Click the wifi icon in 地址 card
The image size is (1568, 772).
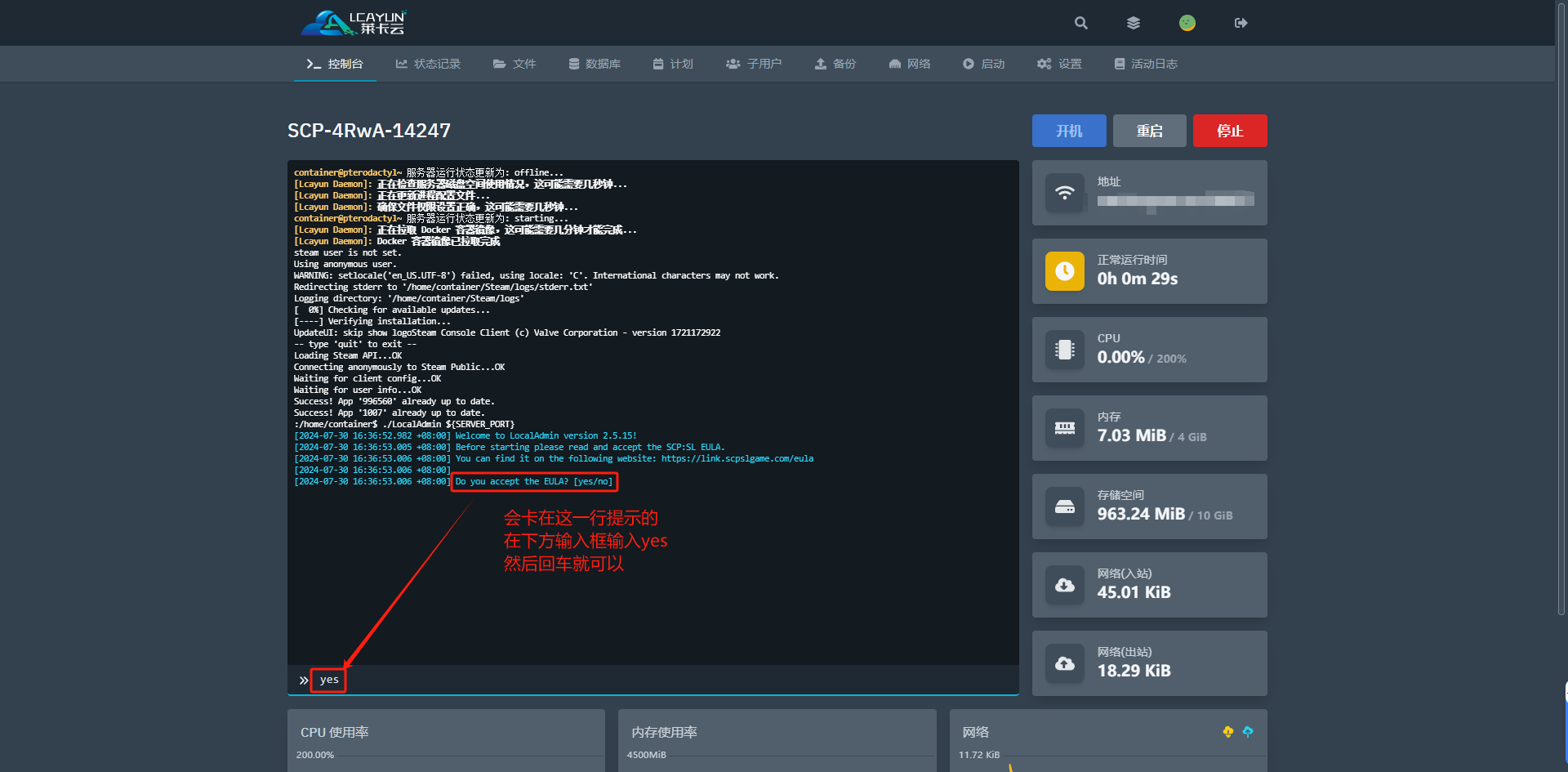pos(1065,193)
